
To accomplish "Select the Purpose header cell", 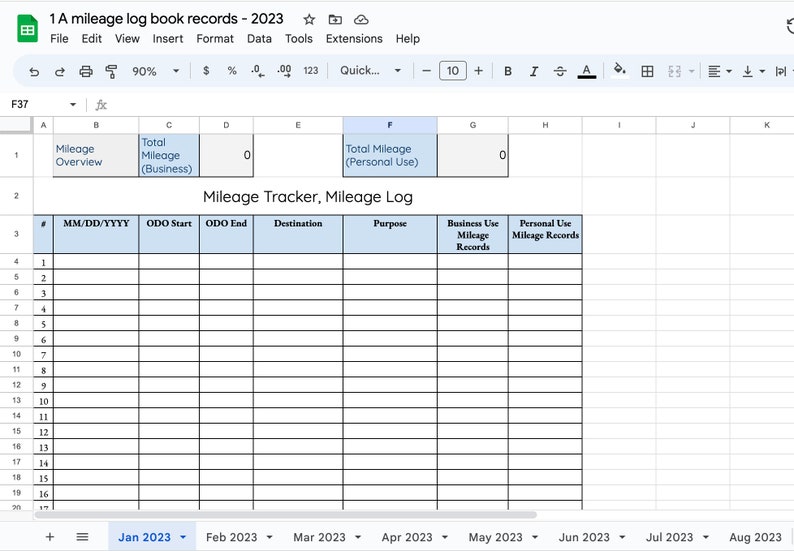I will [390, 234].
